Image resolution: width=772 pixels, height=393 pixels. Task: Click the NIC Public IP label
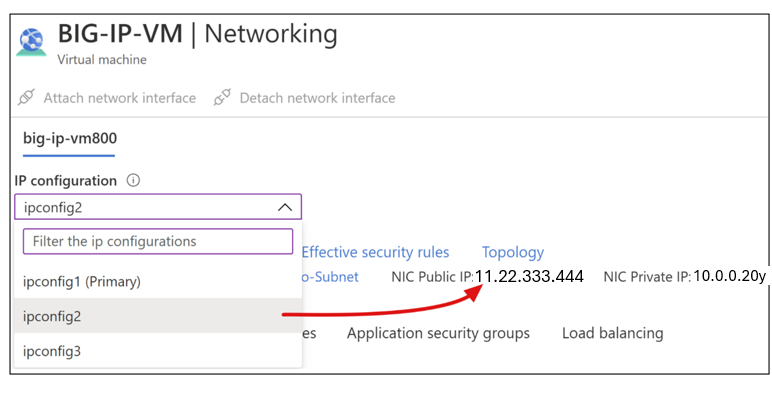pos(432,277)
